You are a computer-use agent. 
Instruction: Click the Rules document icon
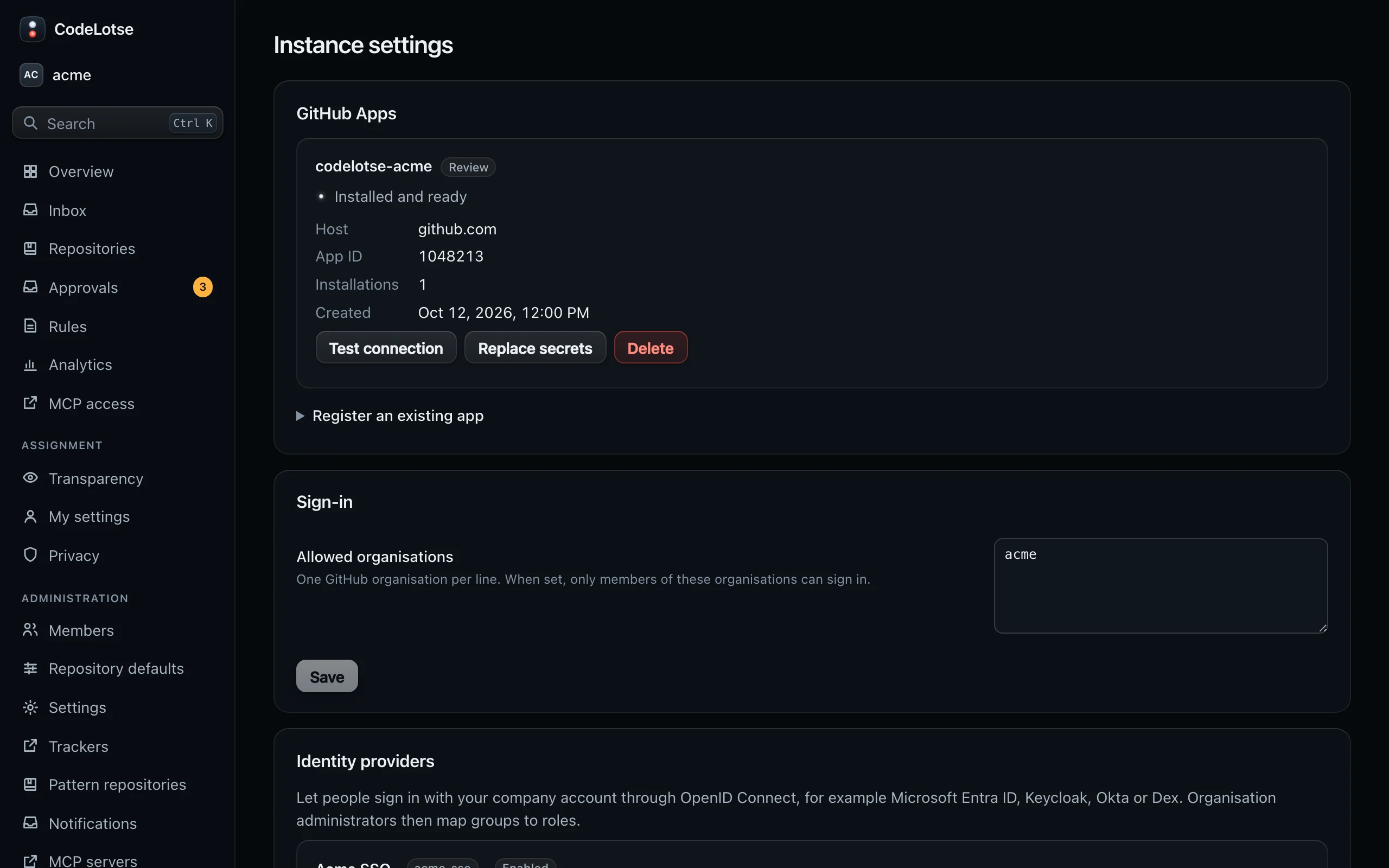tap(30, 326)
